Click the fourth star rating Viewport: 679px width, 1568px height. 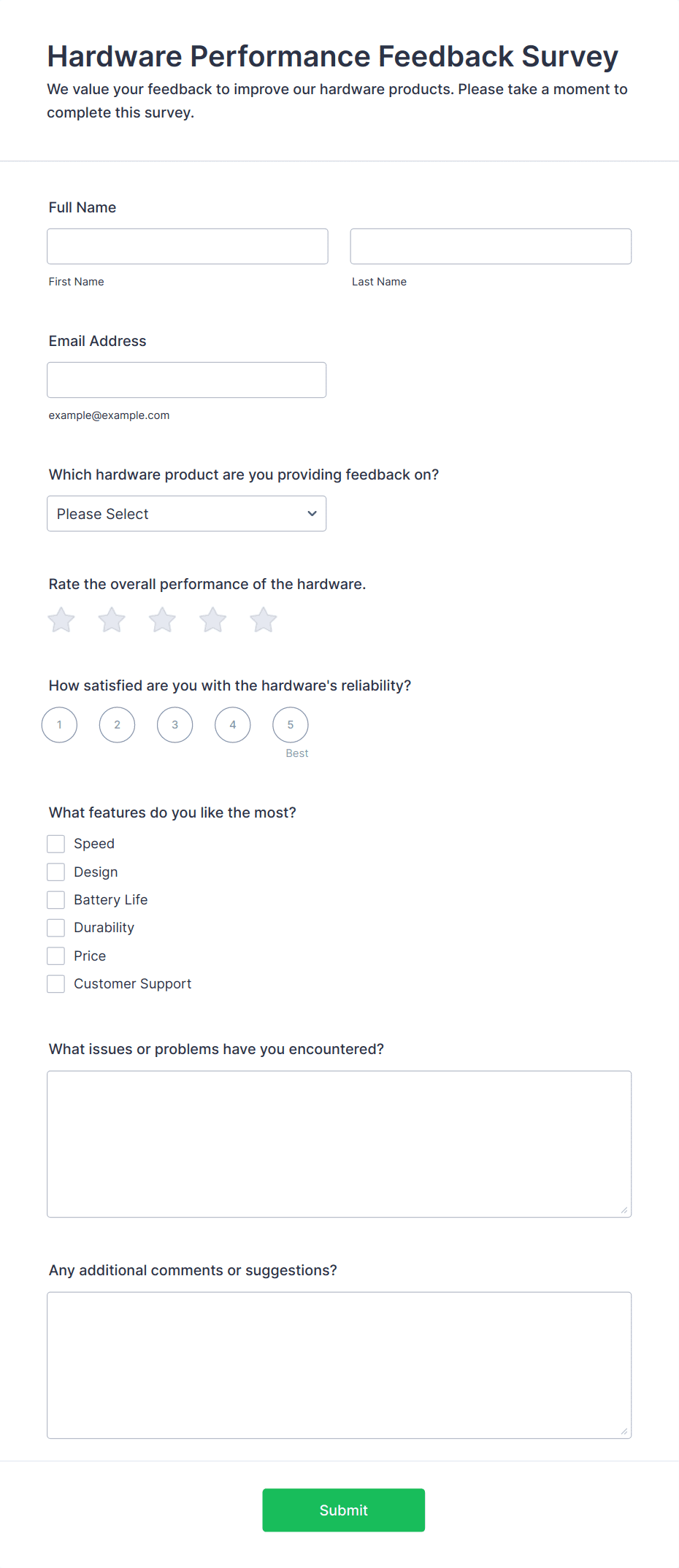coord(213,620)
